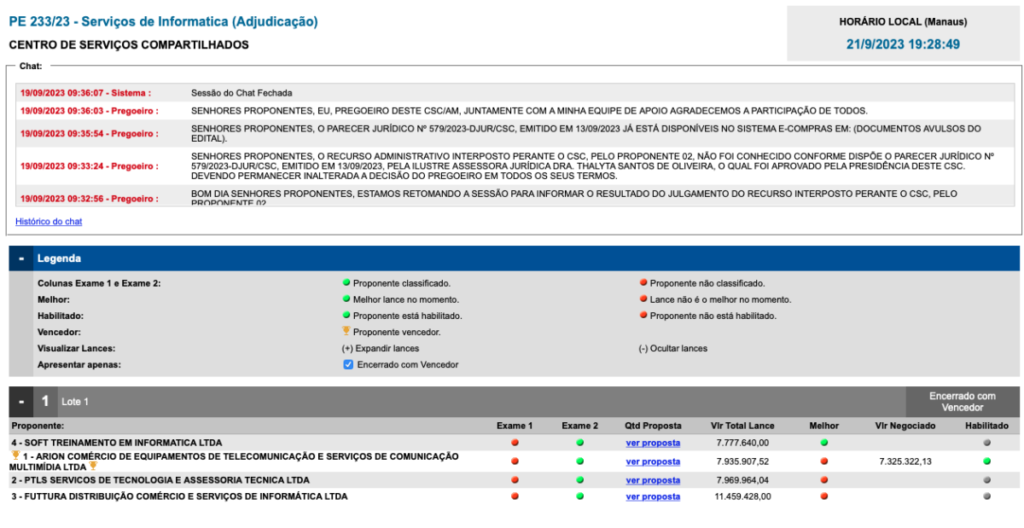Image resolution: width=1024 pixels, height=528 pixels.
Task: Click the gray Habilitado dot for PTLS SERVICOS
Action: click(x=987, y=480)
